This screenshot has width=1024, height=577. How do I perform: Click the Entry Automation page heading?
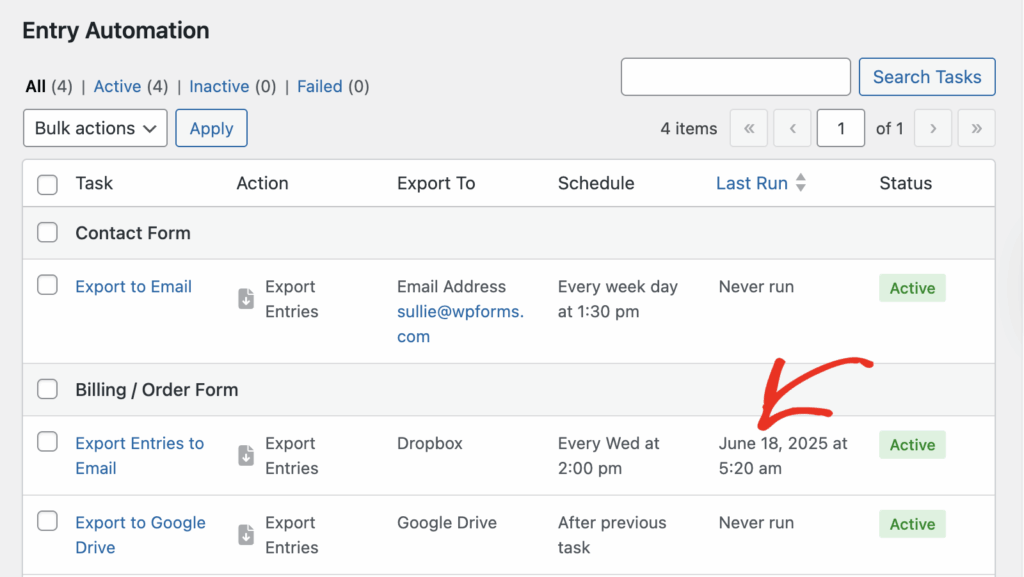point(116,31)
